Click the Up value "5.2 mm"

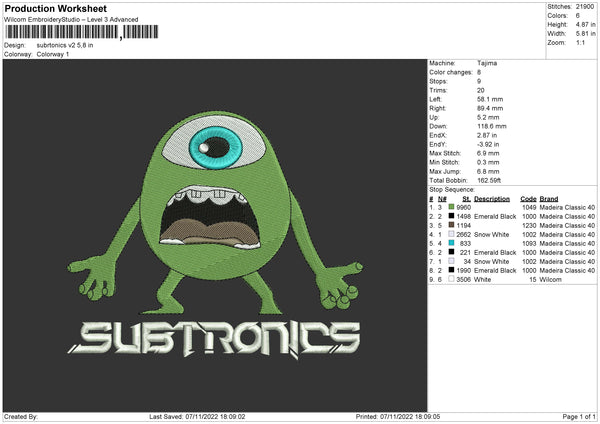488,117
